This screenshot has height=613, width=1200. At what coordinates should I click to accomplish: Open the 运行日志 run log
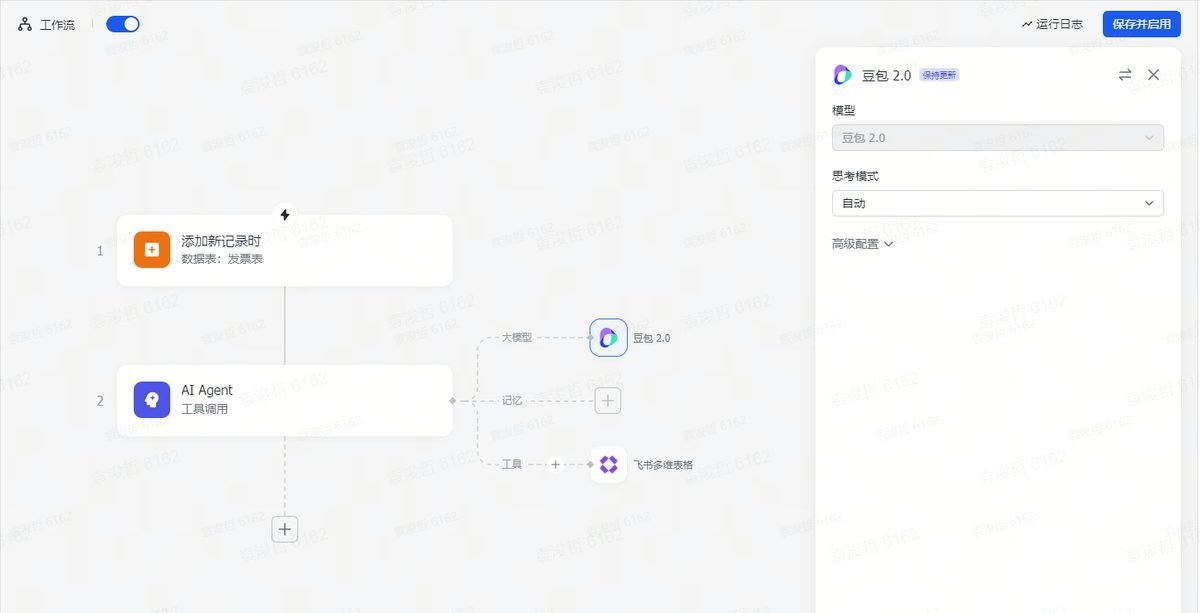tap(1052, 24)
